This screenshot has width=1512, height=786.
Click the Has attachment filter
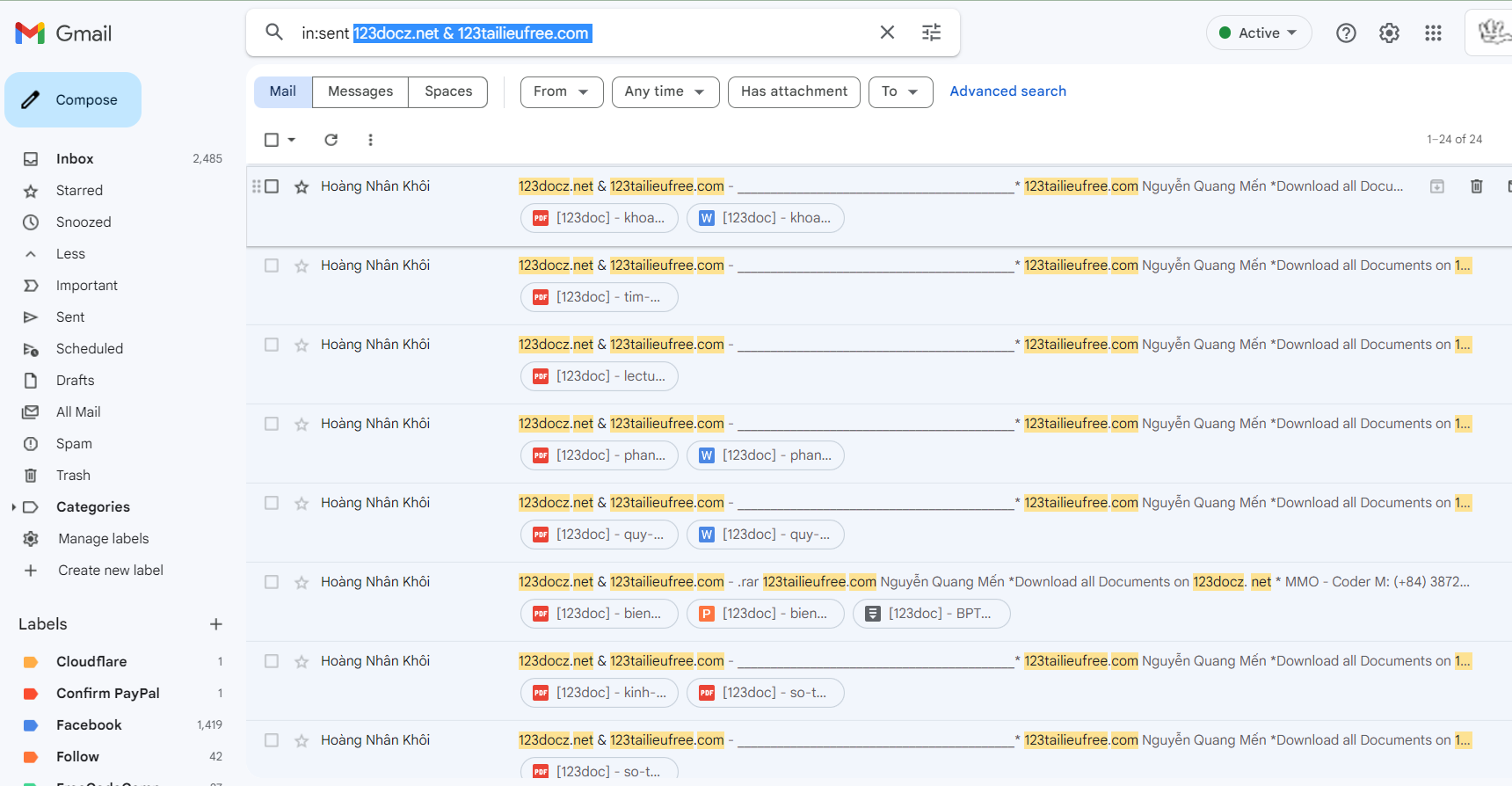(794, 91)
